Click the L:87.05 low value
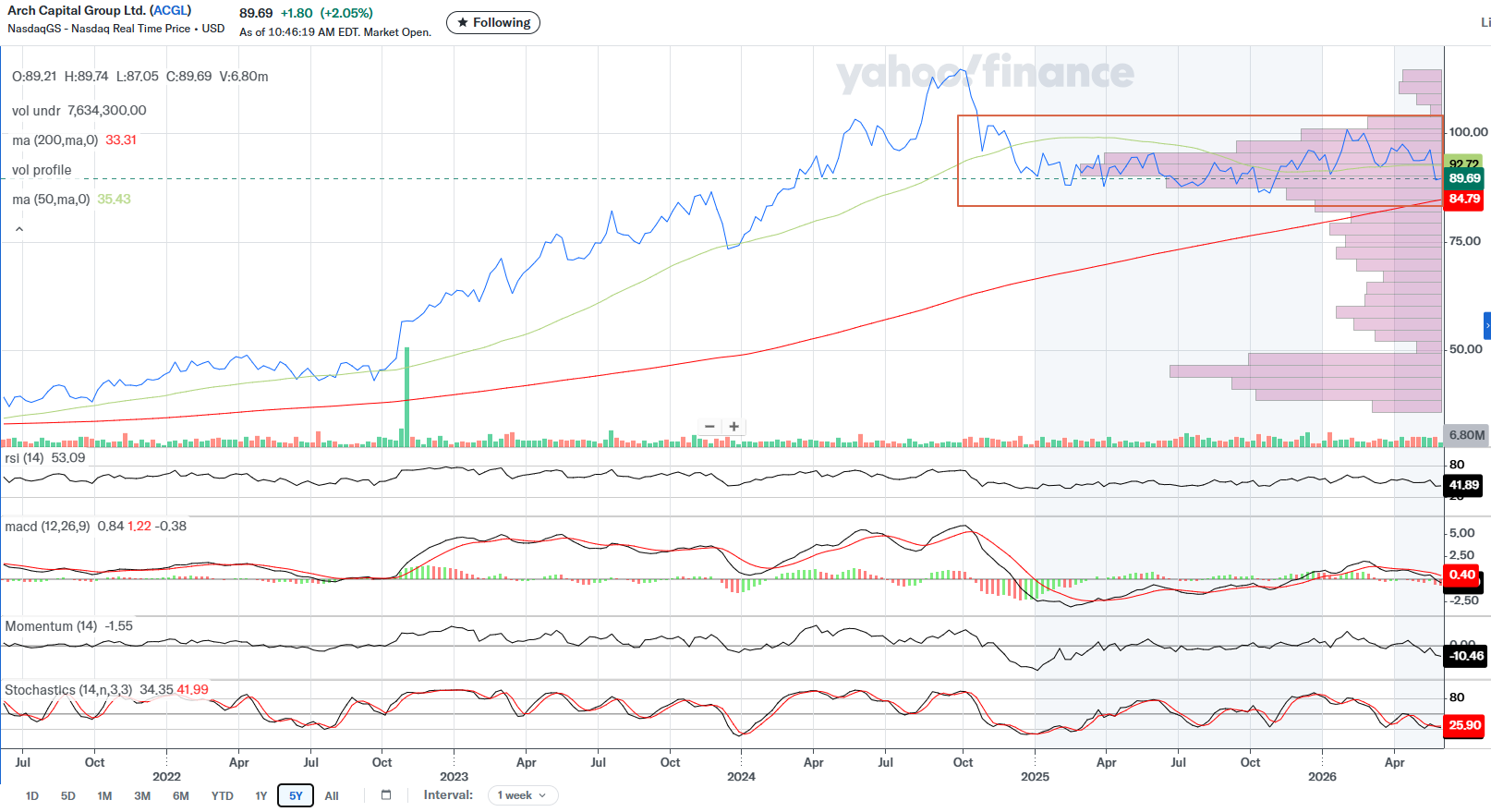This screenshot has width=1491, height=812. click(x=138, y=77)
